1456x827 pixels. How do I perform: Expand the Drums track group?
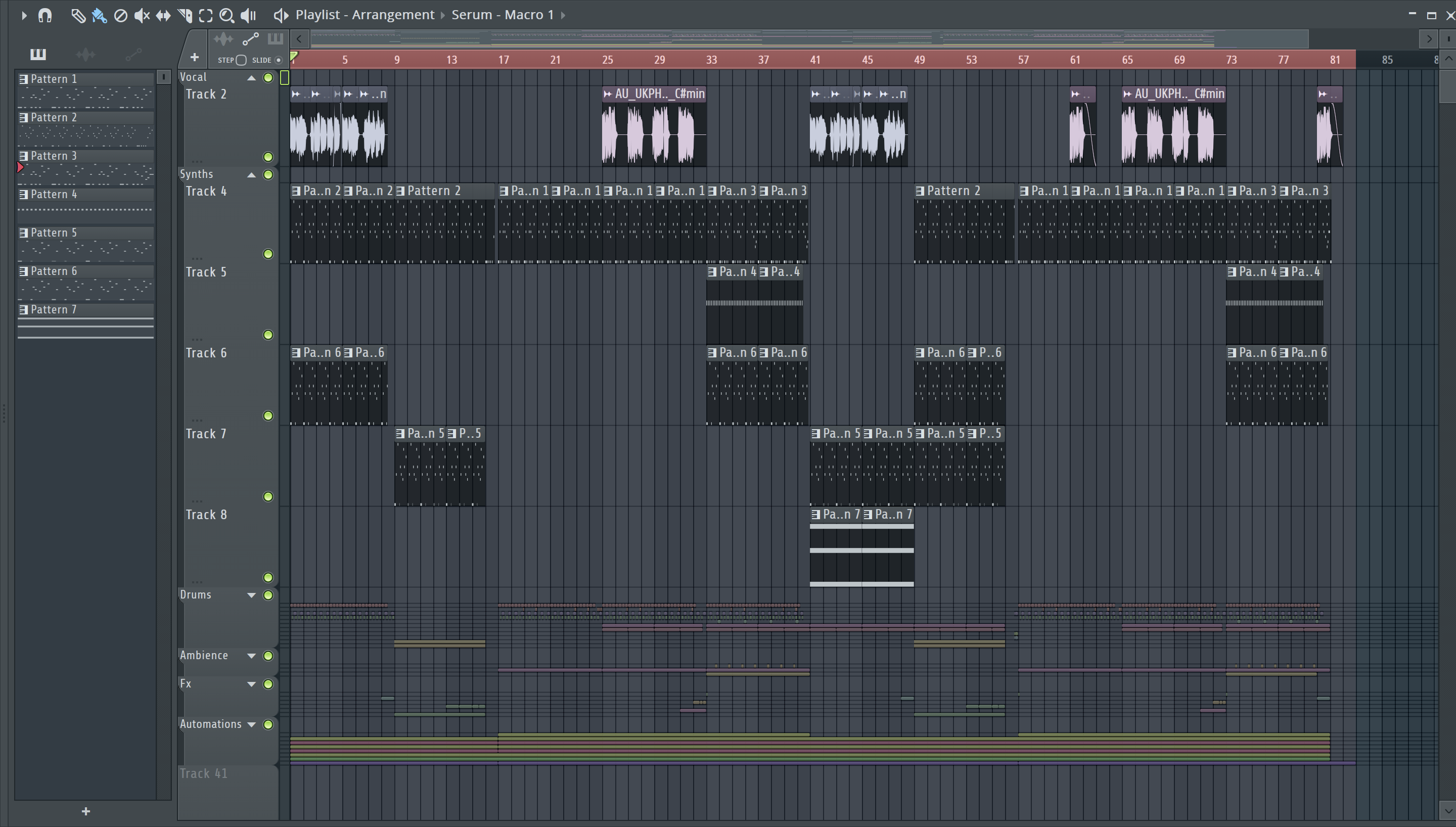click(251, 595)
